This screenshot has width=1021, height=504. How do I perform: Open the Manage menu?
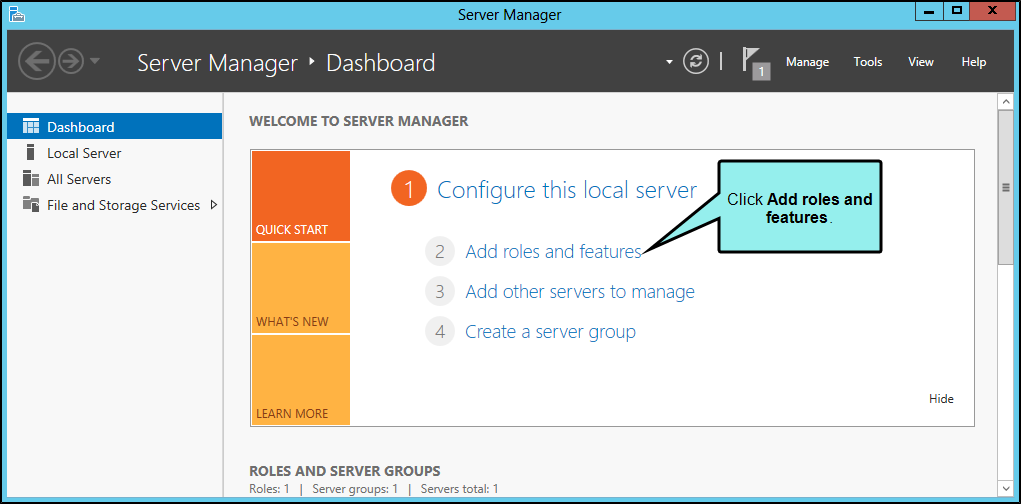pos(807,62)
